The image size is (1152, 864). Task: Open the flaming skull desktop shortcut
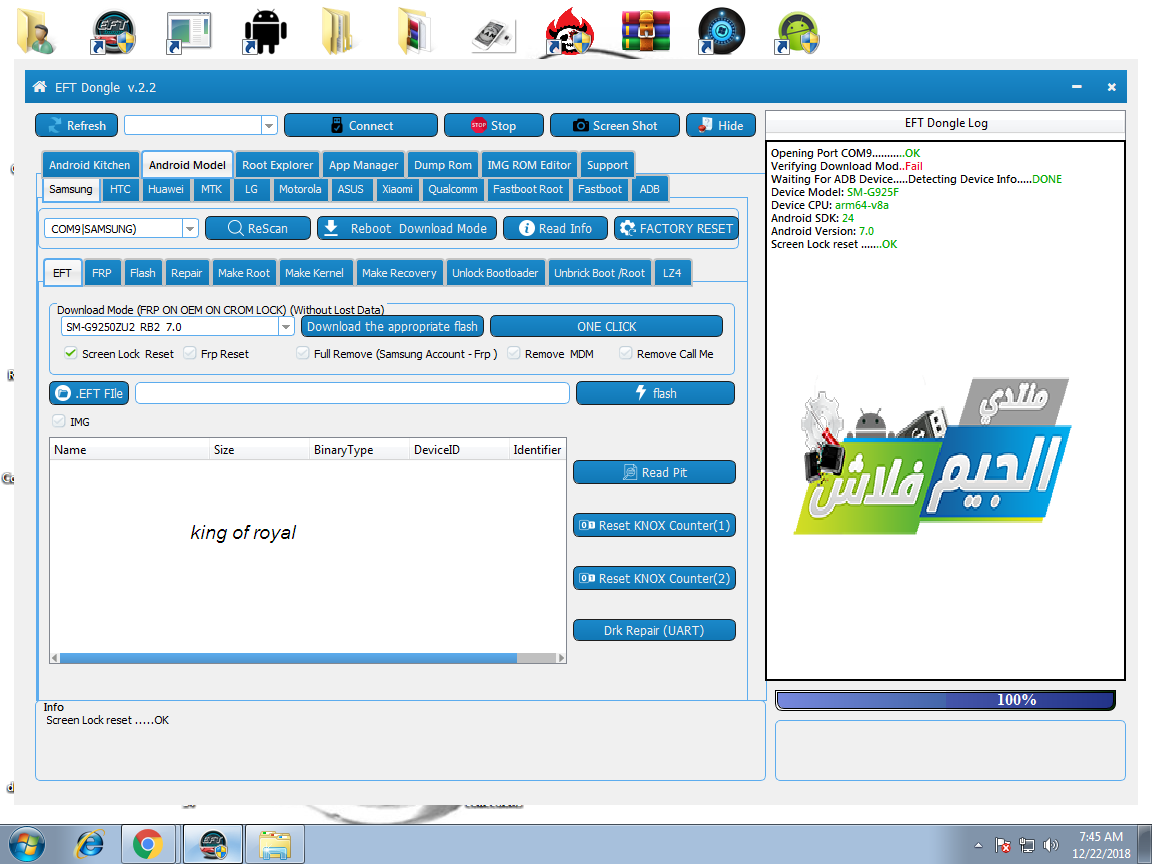[x=569, y=32]
